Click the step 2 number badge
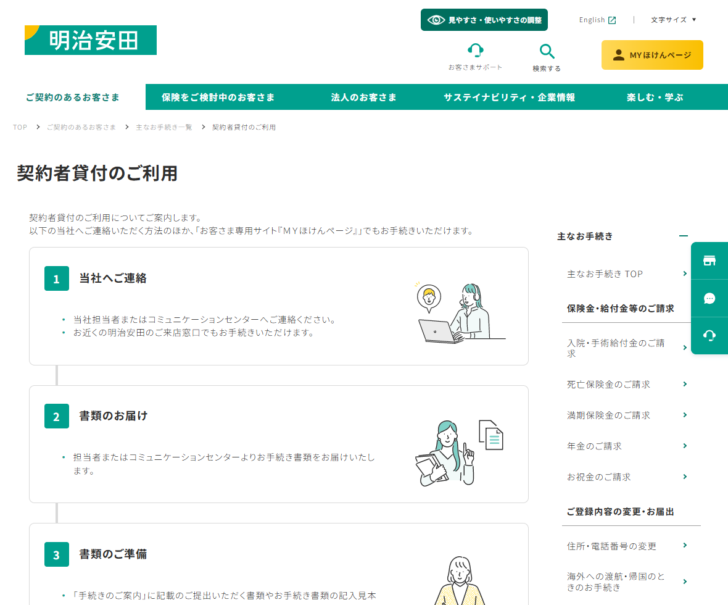Screen dimensions: 728x605 click(x=57, y=416)
